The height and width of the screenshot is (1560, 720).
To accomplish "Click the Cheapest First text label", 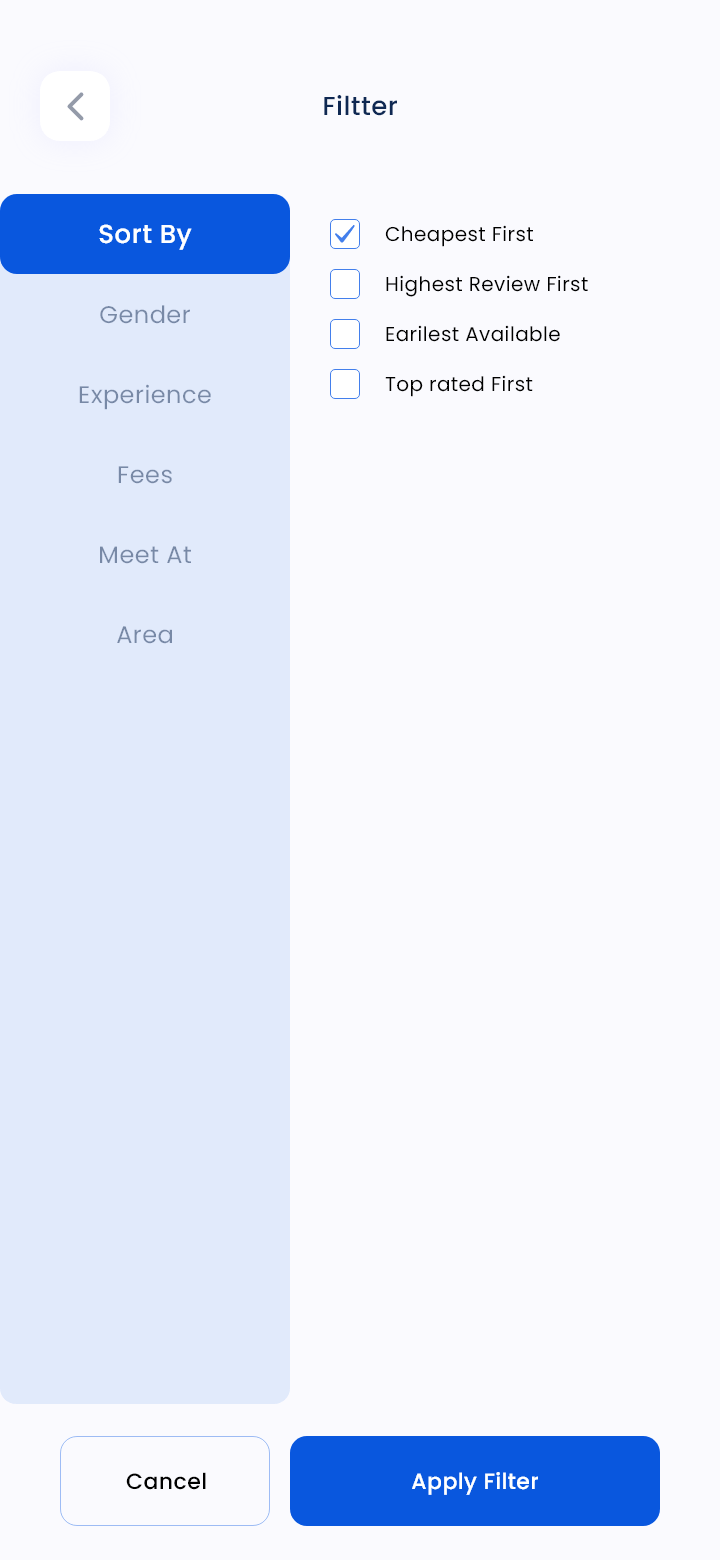I will coord(459,234).
